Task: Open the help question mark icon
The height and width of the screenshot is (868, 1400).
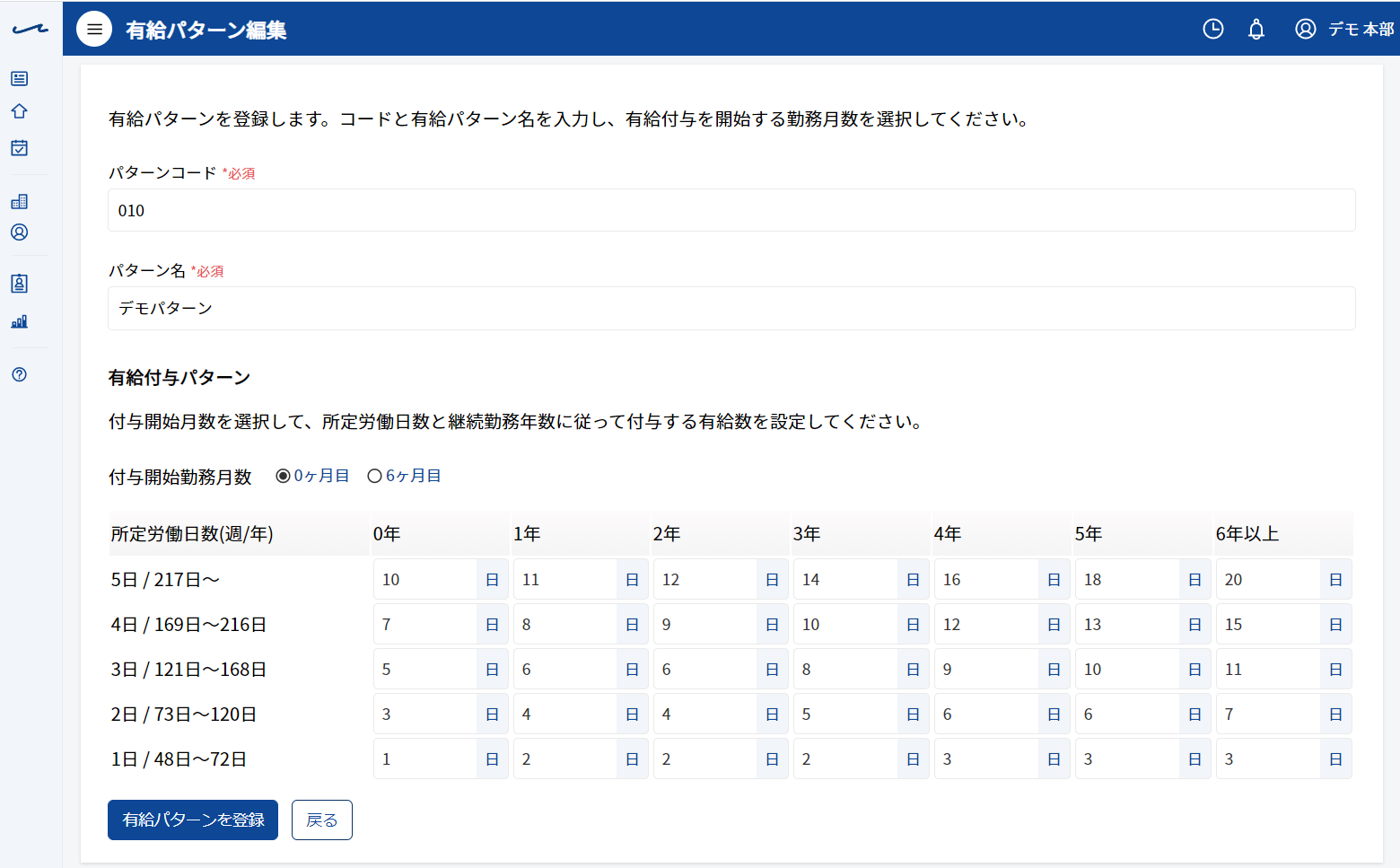Action: point(19,374)
